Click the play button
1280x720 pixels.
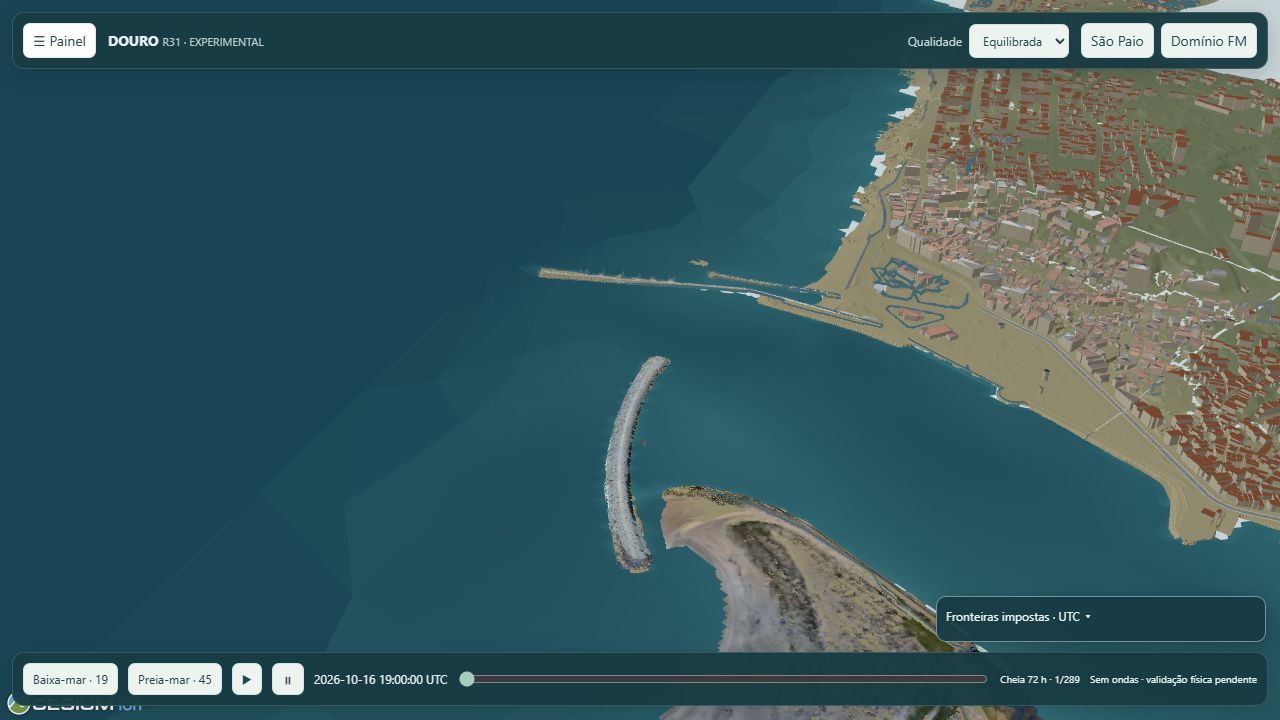[x=247, y=679]
